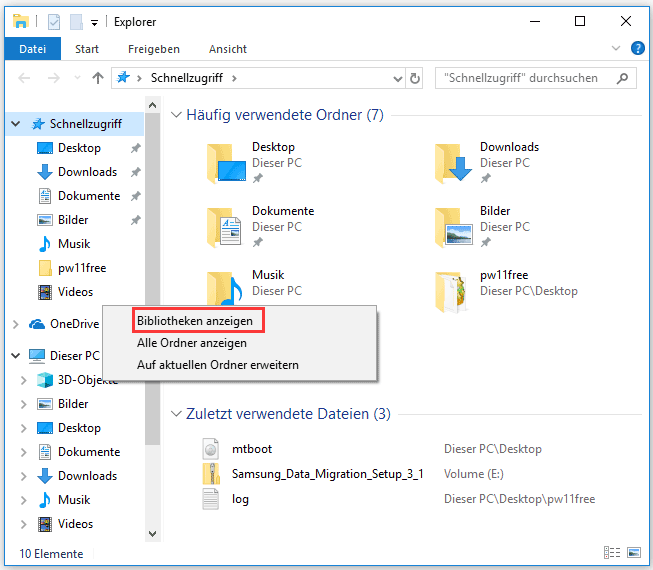Viewport: 653px width, 570px height.
Task: Click the Explorer folder icon in title bar
Action: pos(20,21)
